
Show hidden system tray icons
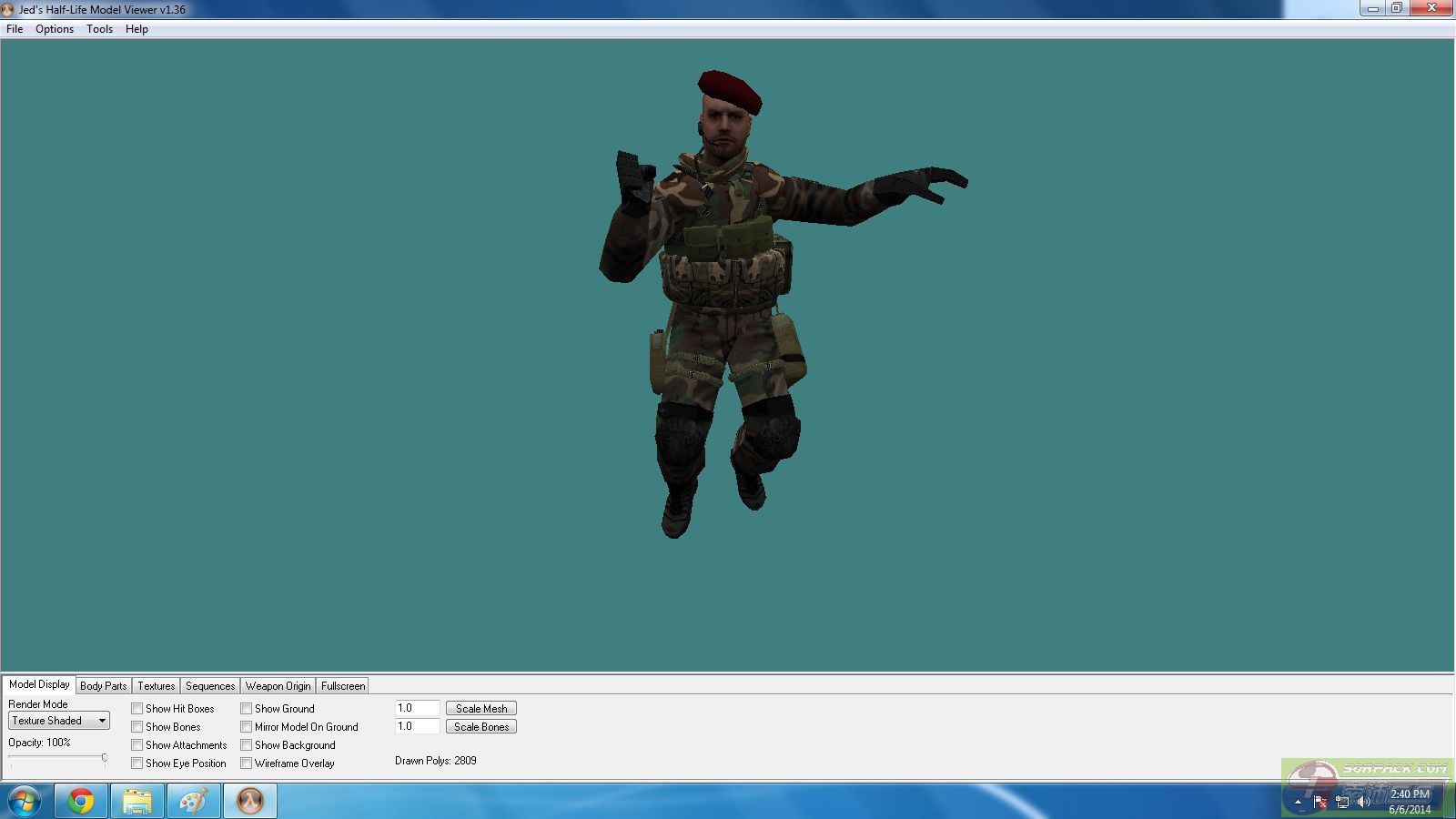pos(1298,802)
